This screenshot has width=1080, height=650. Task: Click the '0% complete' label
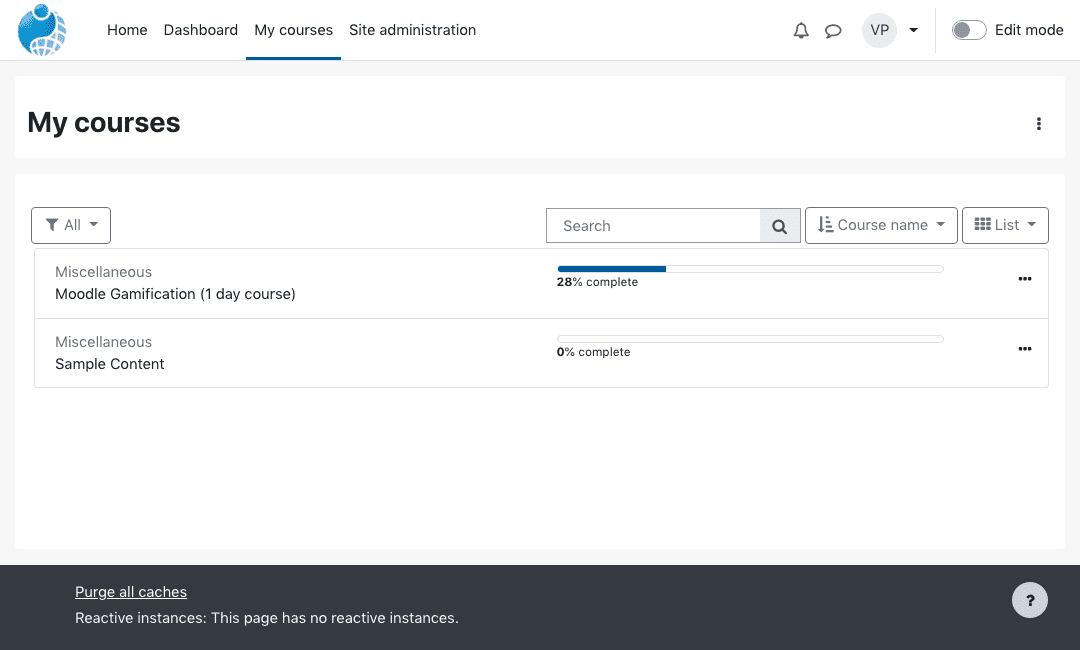[593, 353]
